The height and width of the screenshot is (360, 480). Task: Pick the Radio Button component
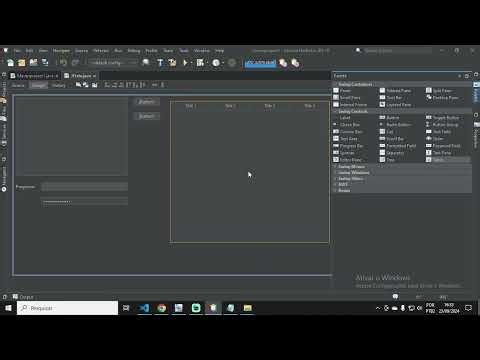pyautogui.click(x=396, y=125)
